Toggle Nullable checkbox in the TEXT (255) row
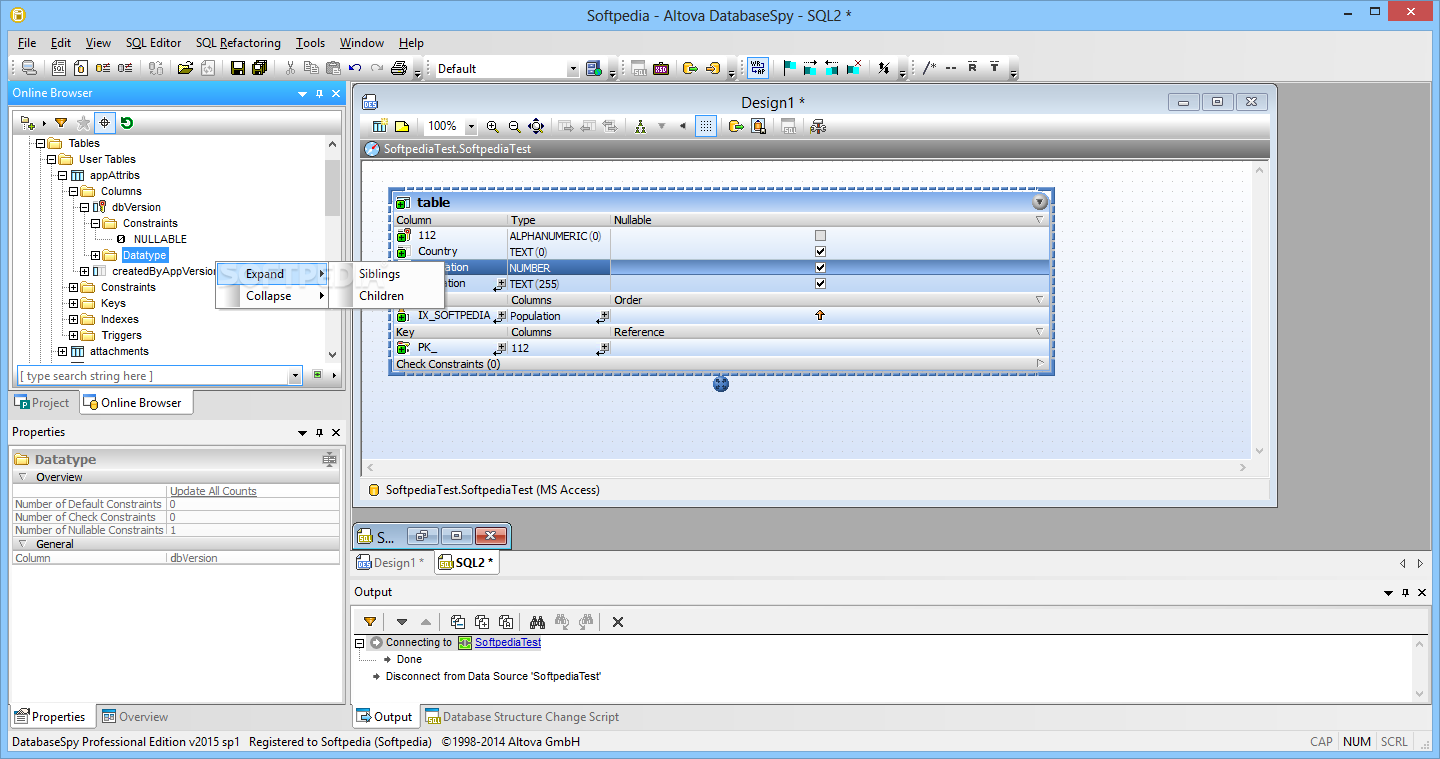This screenshot has width=1440, height=759. tap(820, 284)
